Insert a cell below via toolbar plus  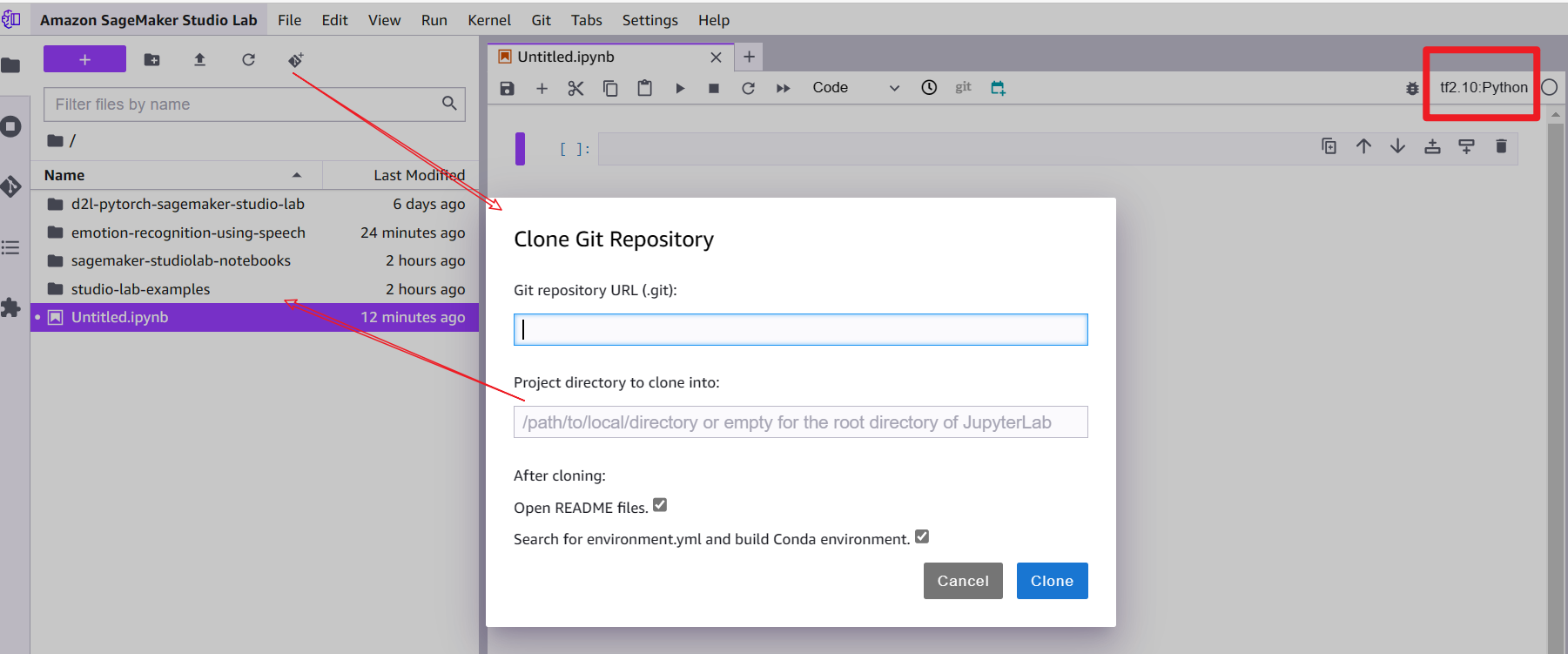(542, 88)
